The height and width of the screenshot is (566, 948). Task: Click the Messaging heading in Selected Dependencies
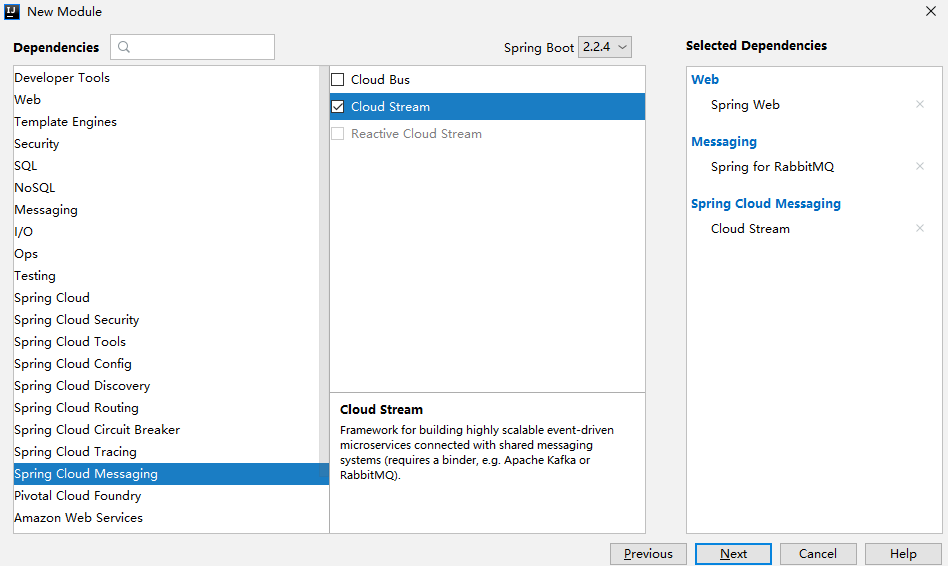(724, 142)
